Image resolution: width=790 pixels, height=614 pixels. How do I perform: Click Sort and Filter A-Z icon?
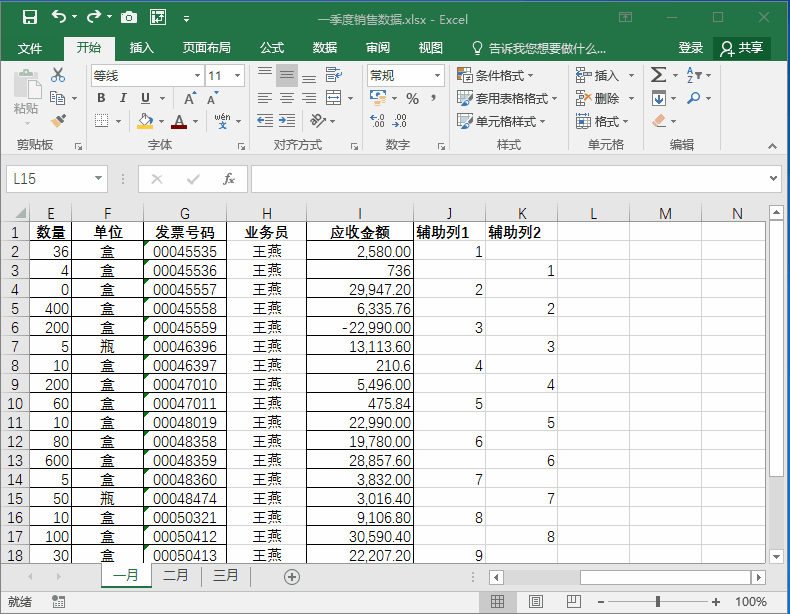pos(694,75)
